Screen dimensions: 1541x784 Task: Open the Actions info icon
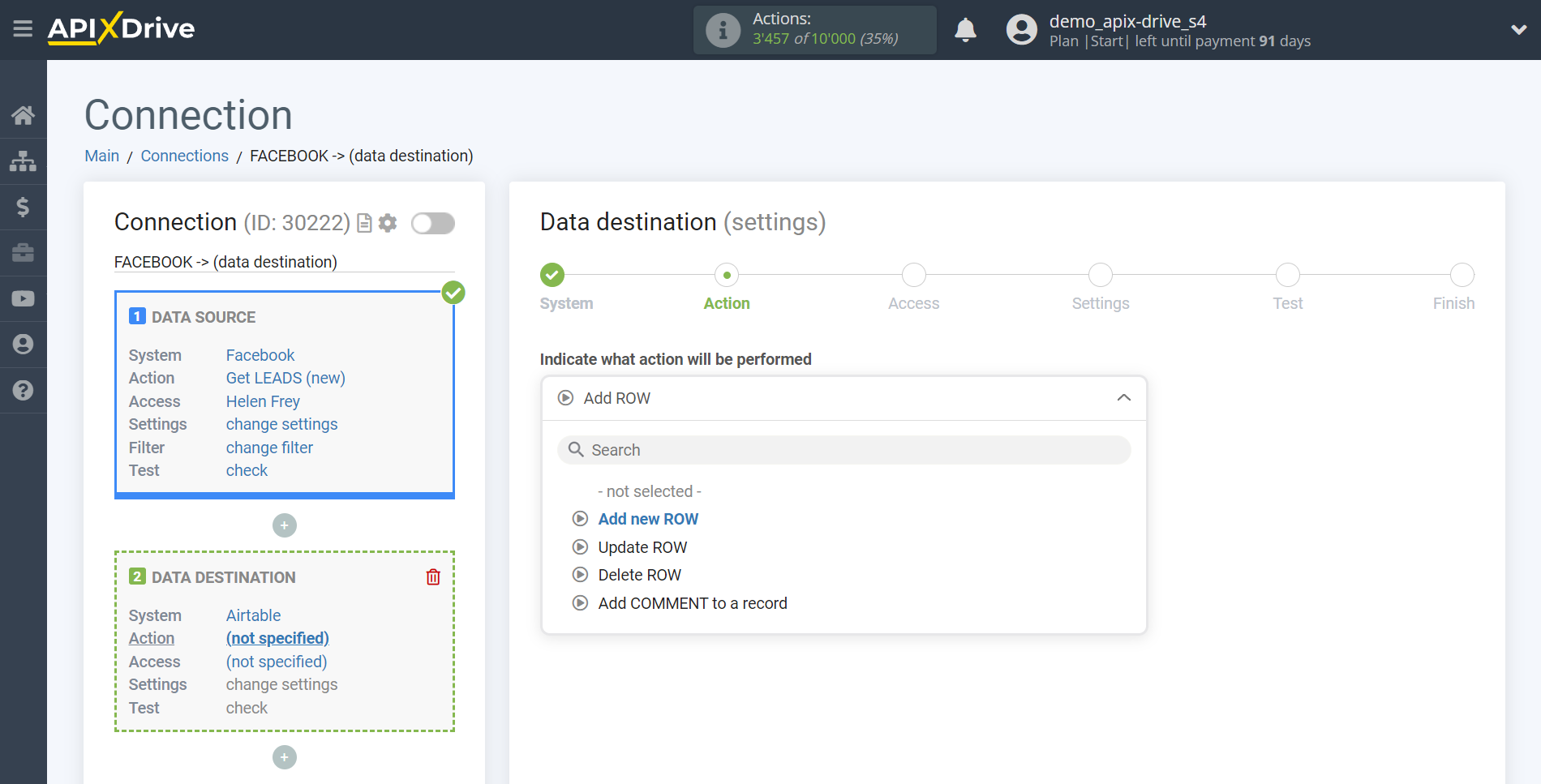pos(723,30)
